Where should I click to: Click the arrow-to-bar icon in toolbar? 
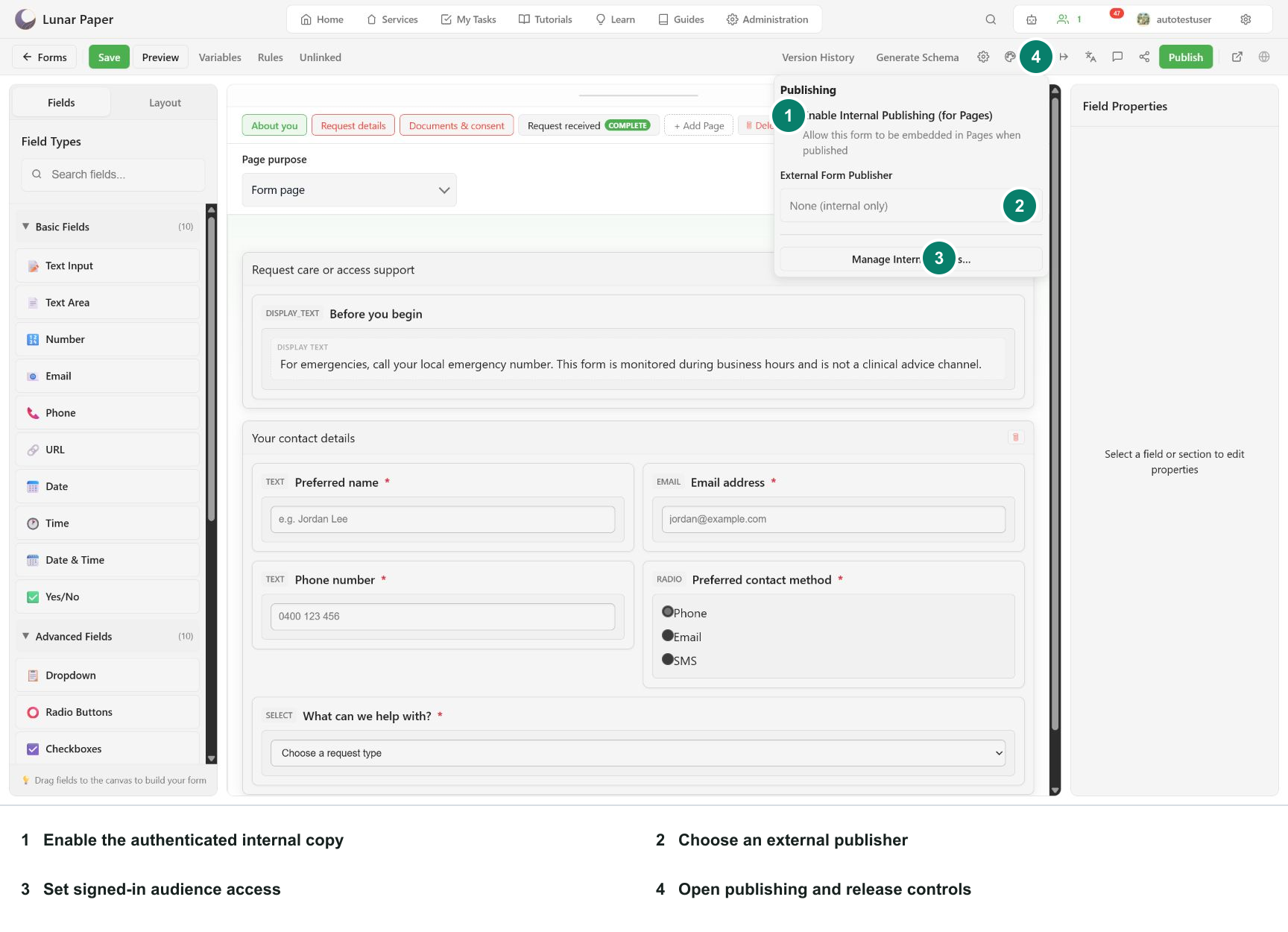[x=1064, y=57]
